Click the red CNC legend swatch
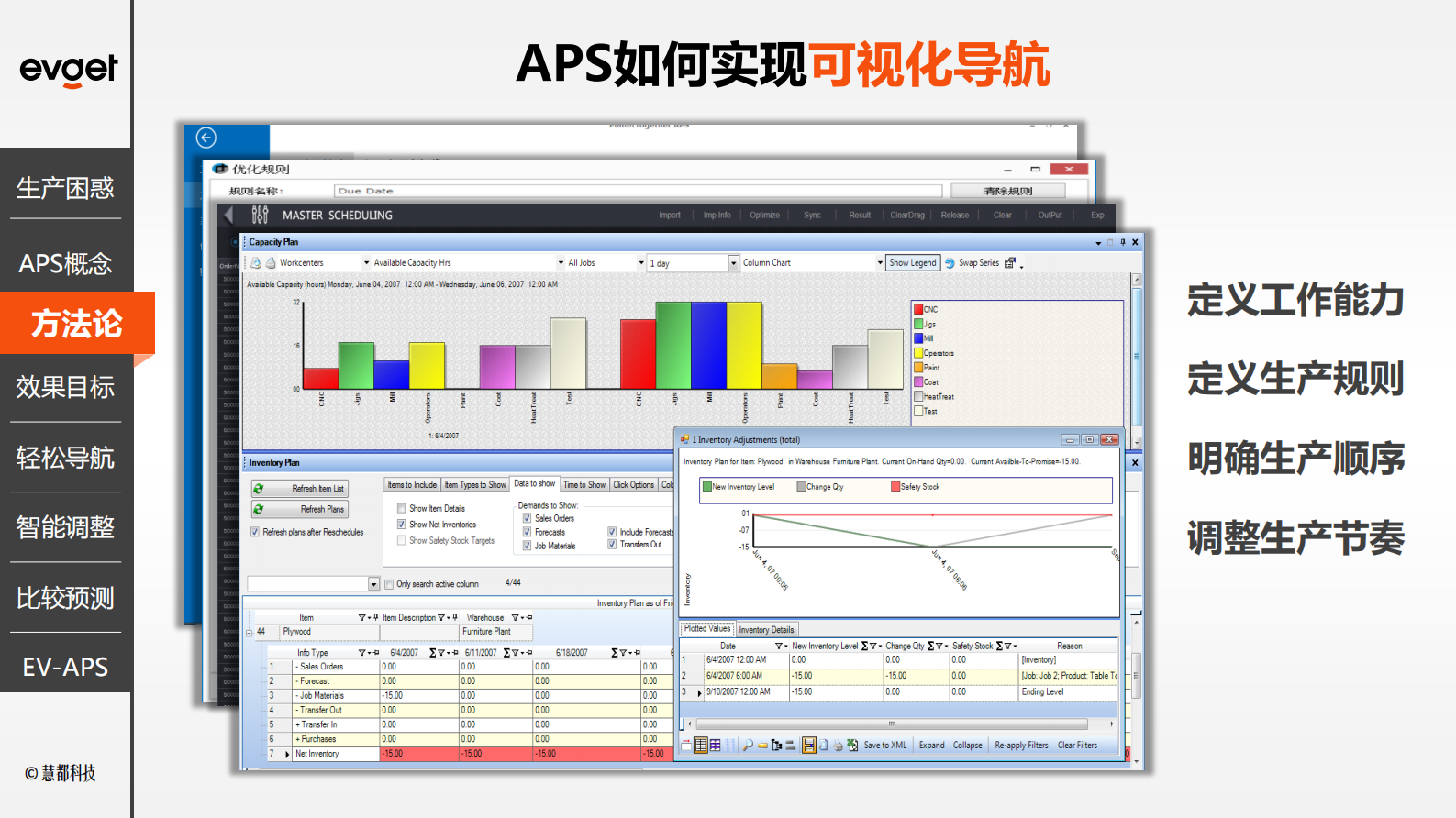1456x818 pixels. point(918,309)
